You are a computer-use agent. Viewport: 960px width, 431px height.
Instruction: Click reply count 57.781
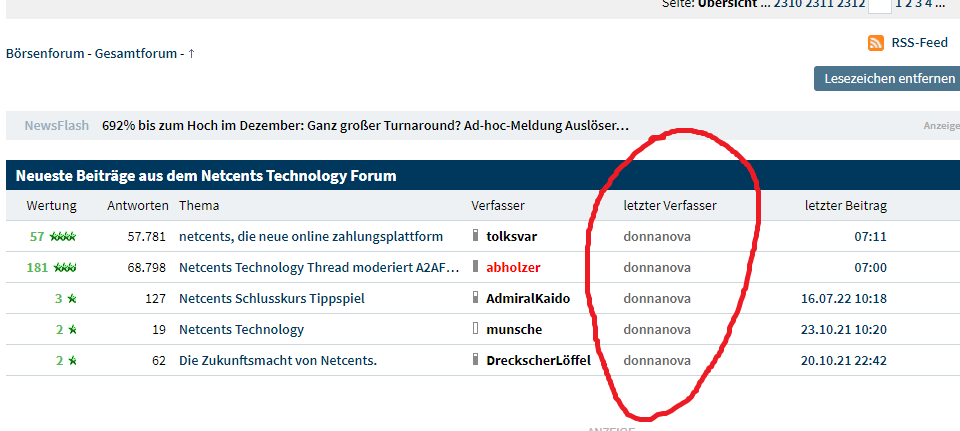146,236
